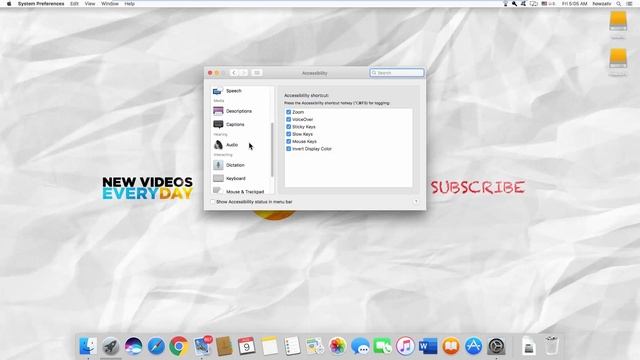Open Finder from the Dock
This screenshot has width=640, height=360.
(88, 346)
